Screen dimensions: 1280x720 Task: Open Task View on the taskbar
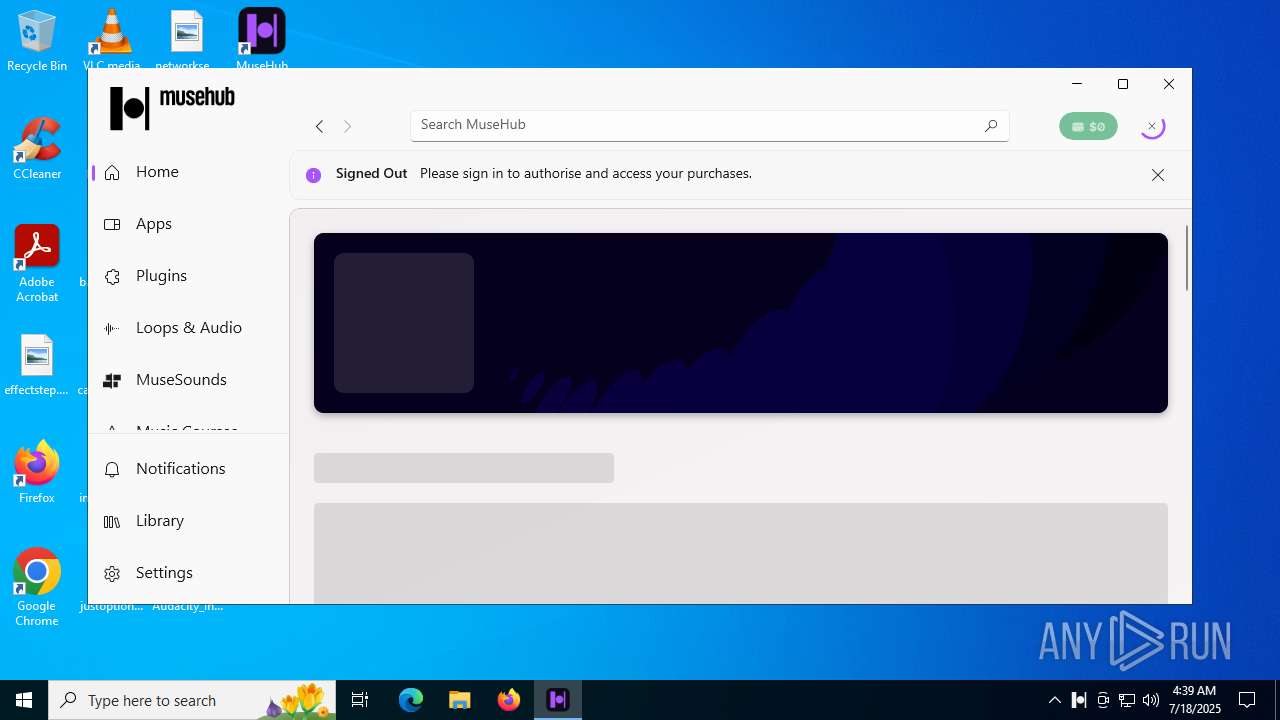tap(361, 700)
